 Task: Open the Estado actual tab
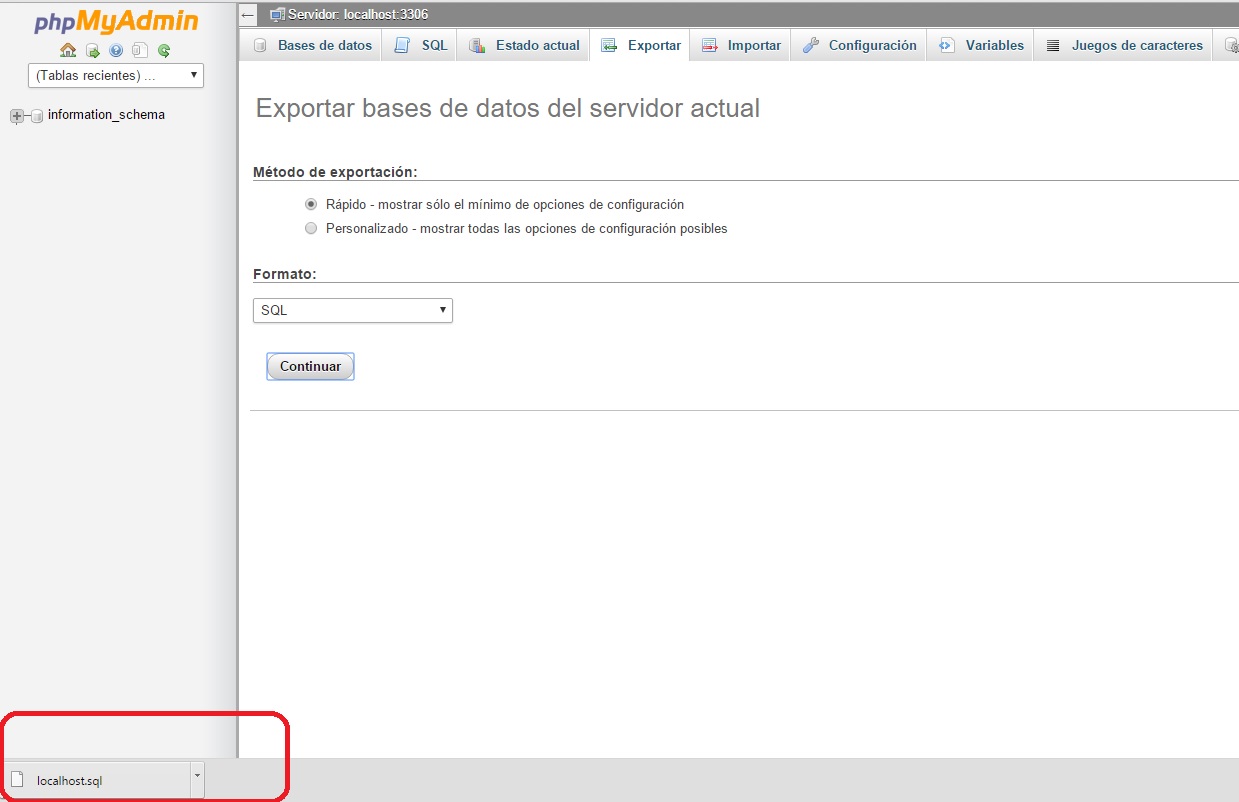[524, 45]
